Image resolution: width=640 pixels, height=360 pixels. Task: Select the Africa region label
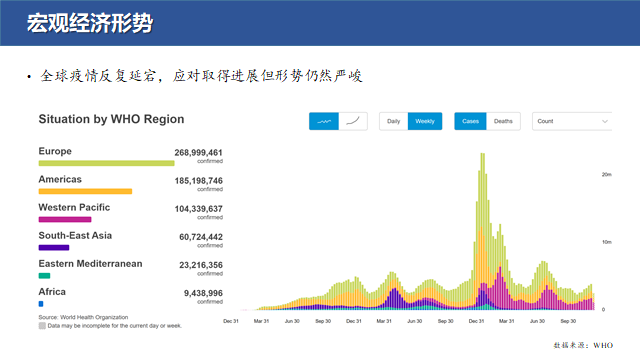pos(52,292)
